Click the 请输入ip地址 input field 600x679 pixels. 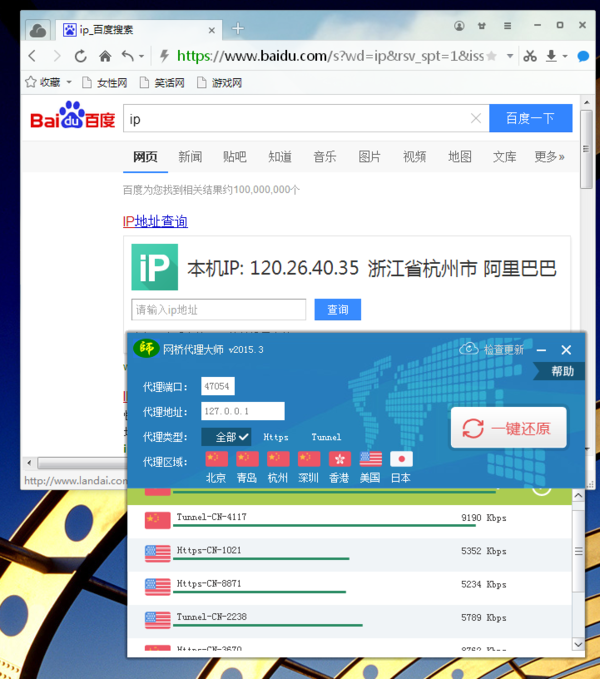point(219,310)
